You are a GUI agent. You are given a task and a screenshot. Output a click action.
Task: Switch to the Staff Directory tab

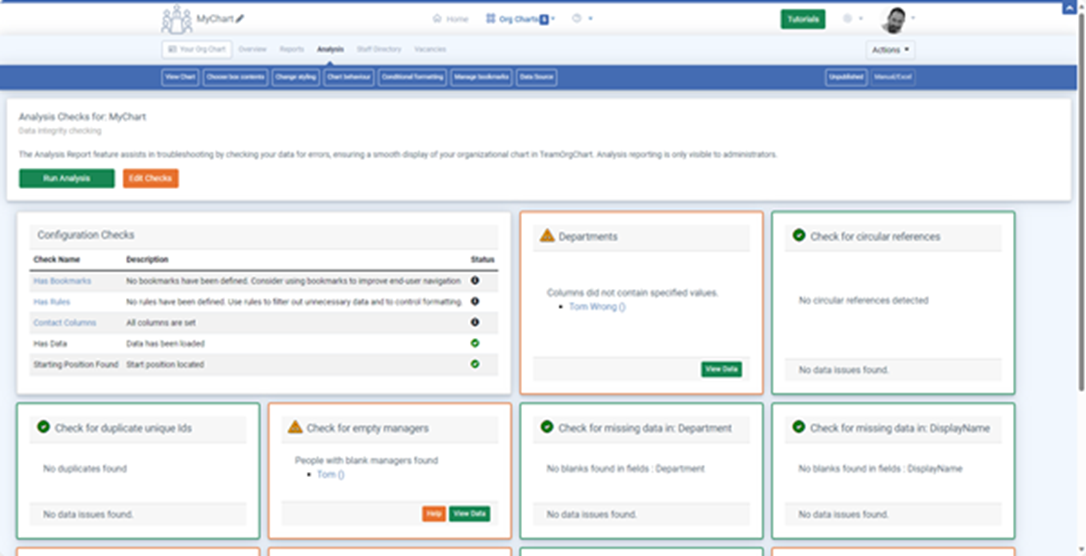click(x=379, y=49)
